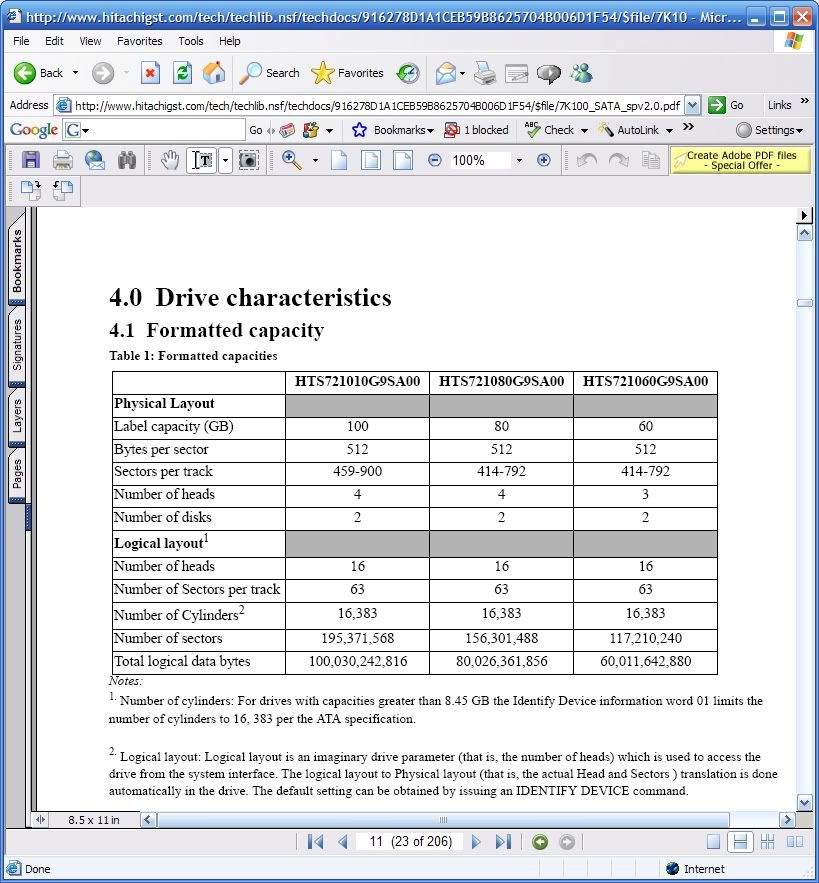Viewport: 819px width, 883px height.
Task: Select Continuous page layout icon
Action: [x=740, y=842]
